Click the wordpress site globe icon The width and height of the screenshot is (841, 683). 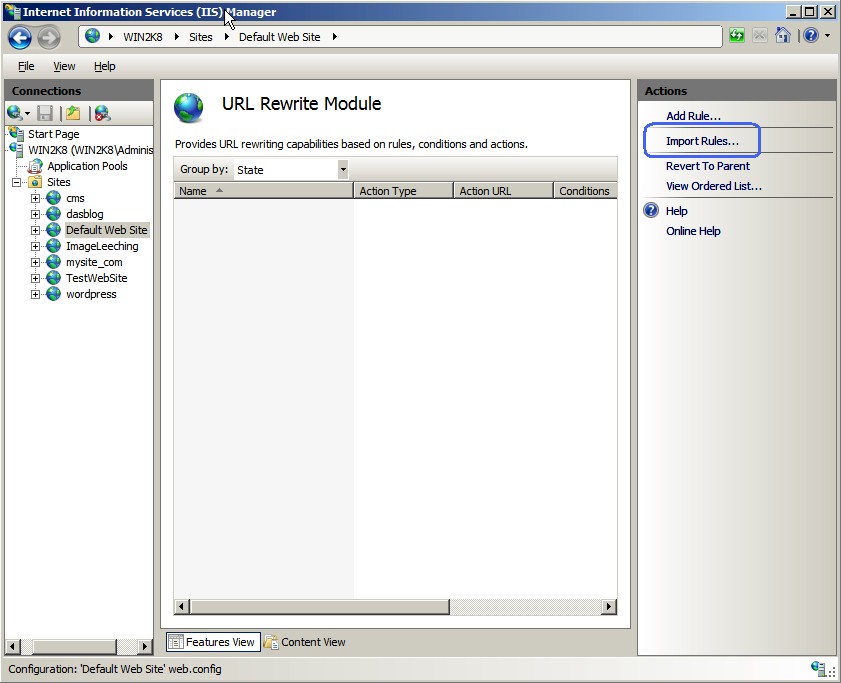(53, 294)
